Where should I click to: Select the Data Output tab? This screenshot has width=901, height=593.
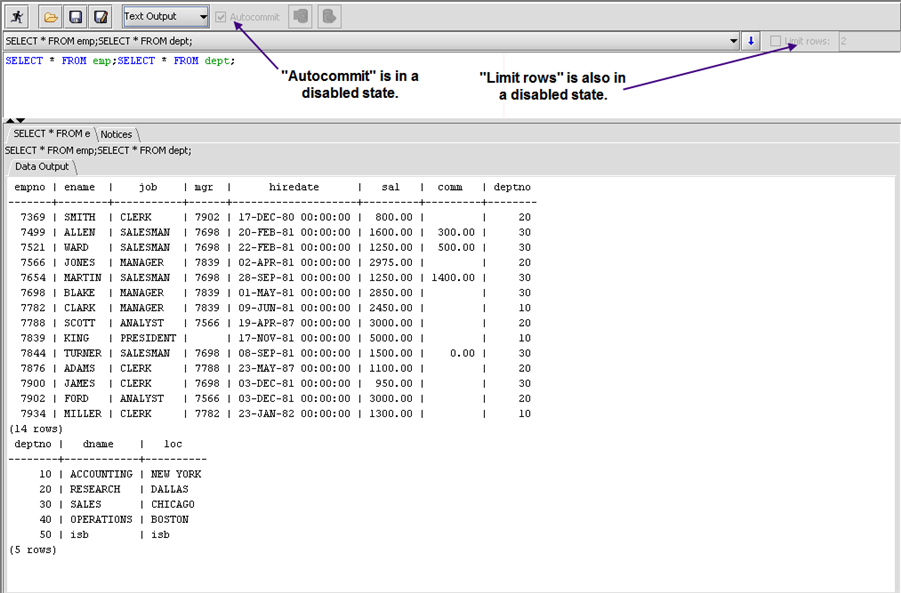[x=41, y=167]
